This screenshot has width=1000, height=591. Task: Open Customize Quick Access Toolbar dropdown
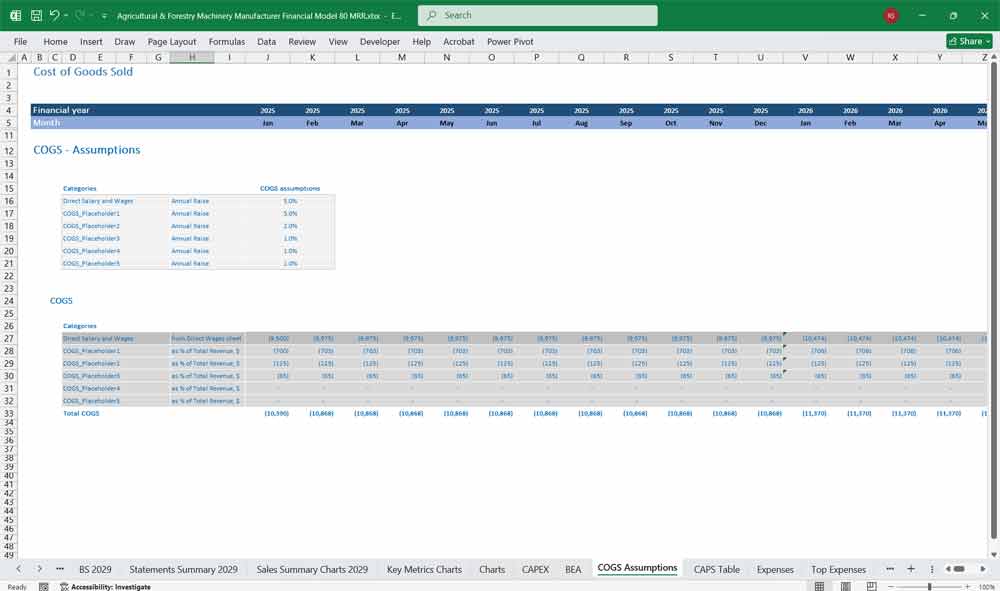point(104,16)
